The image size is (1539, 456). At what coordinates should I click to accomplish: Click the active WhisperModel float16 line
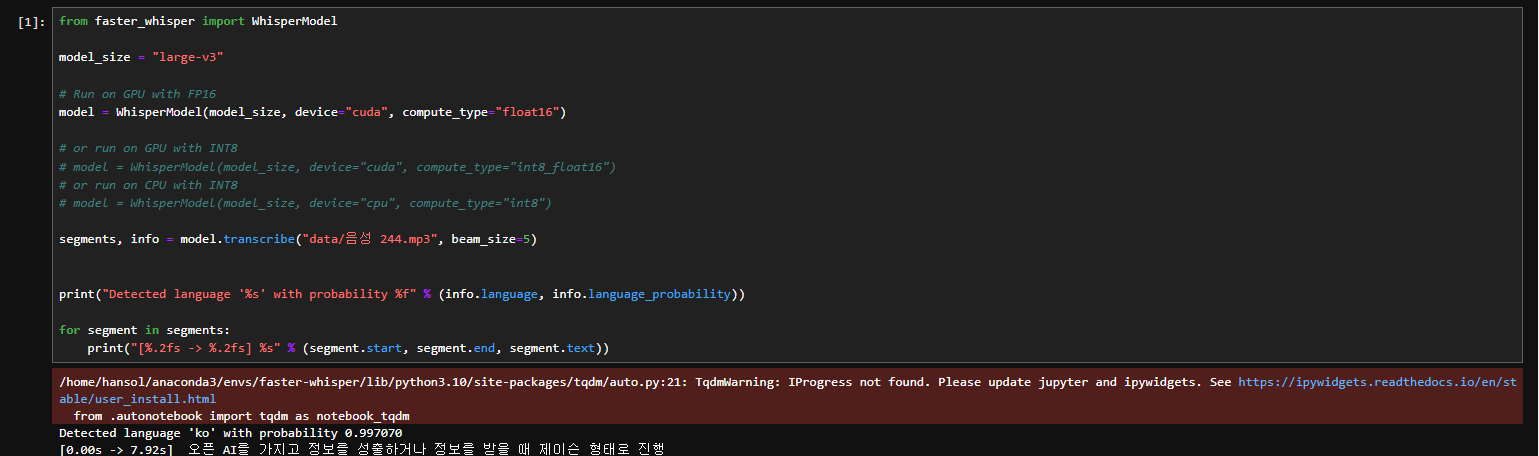[x=313, y=112]
